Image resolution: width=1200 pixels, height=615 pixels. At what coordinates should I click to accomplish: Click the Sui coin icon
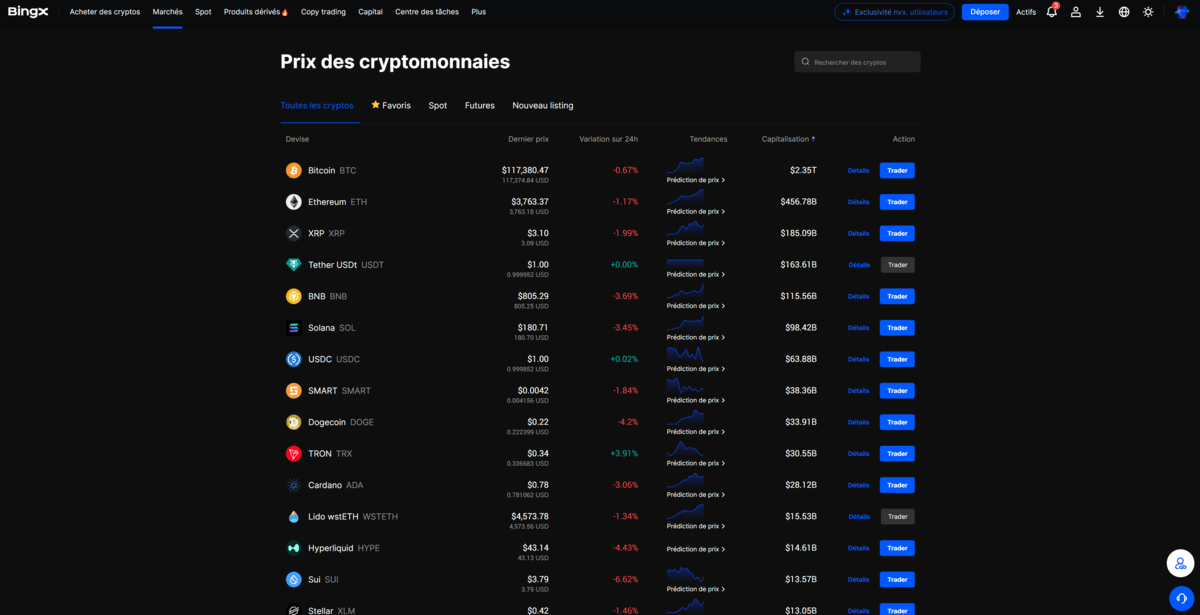(294, 580)
